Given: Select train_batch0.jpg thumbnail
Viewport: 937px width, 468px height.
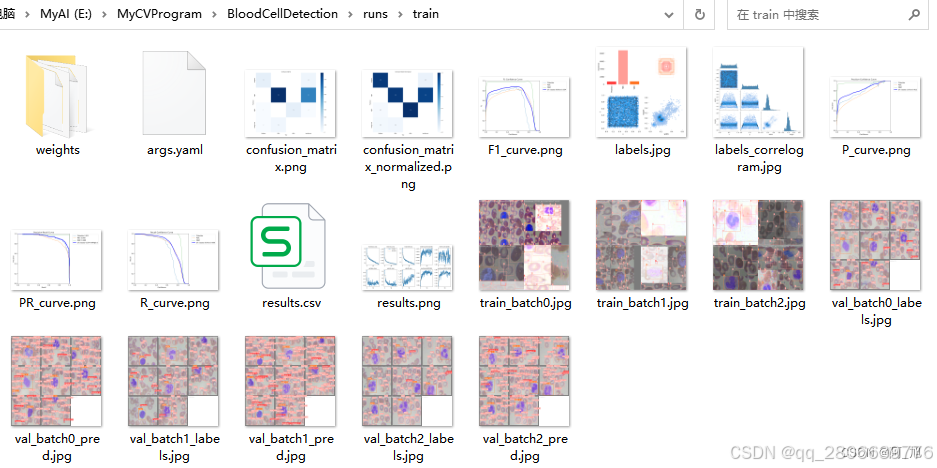Looking at the screenshot, I should [x=524, y=245].
